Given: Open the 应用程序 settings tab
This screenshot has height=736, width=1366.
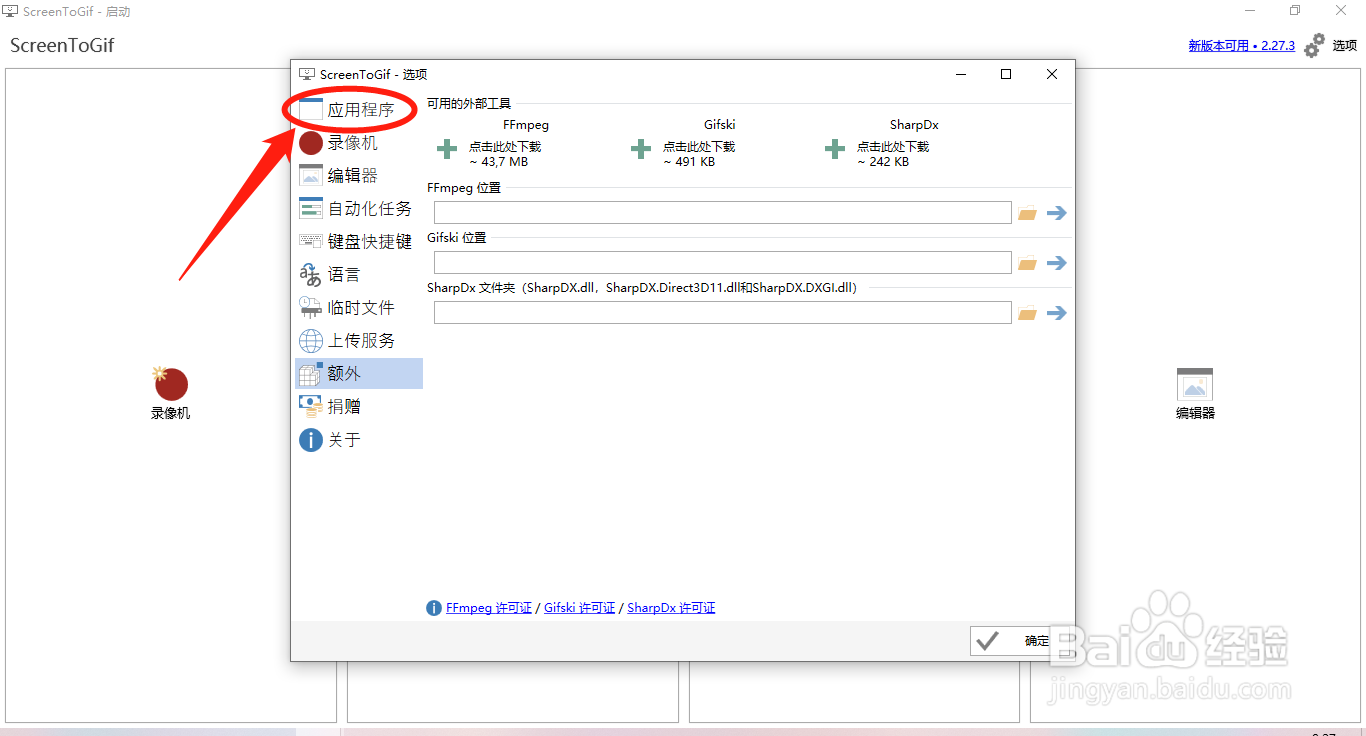Looking at the screenshot, I should pyautogui.click(x=358, y=110).
